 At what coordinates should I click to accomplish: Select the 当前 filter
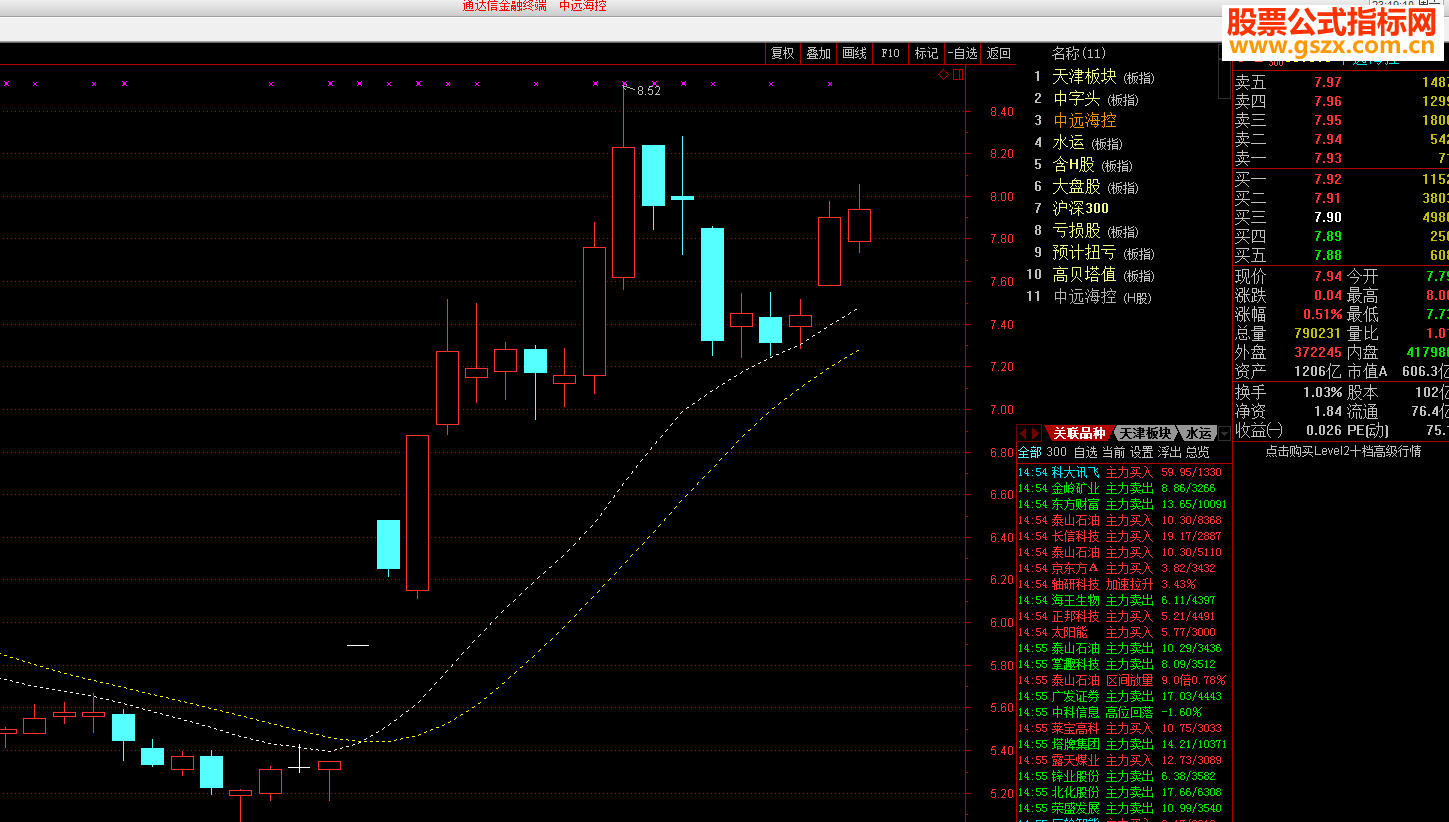coord(1113,452)
